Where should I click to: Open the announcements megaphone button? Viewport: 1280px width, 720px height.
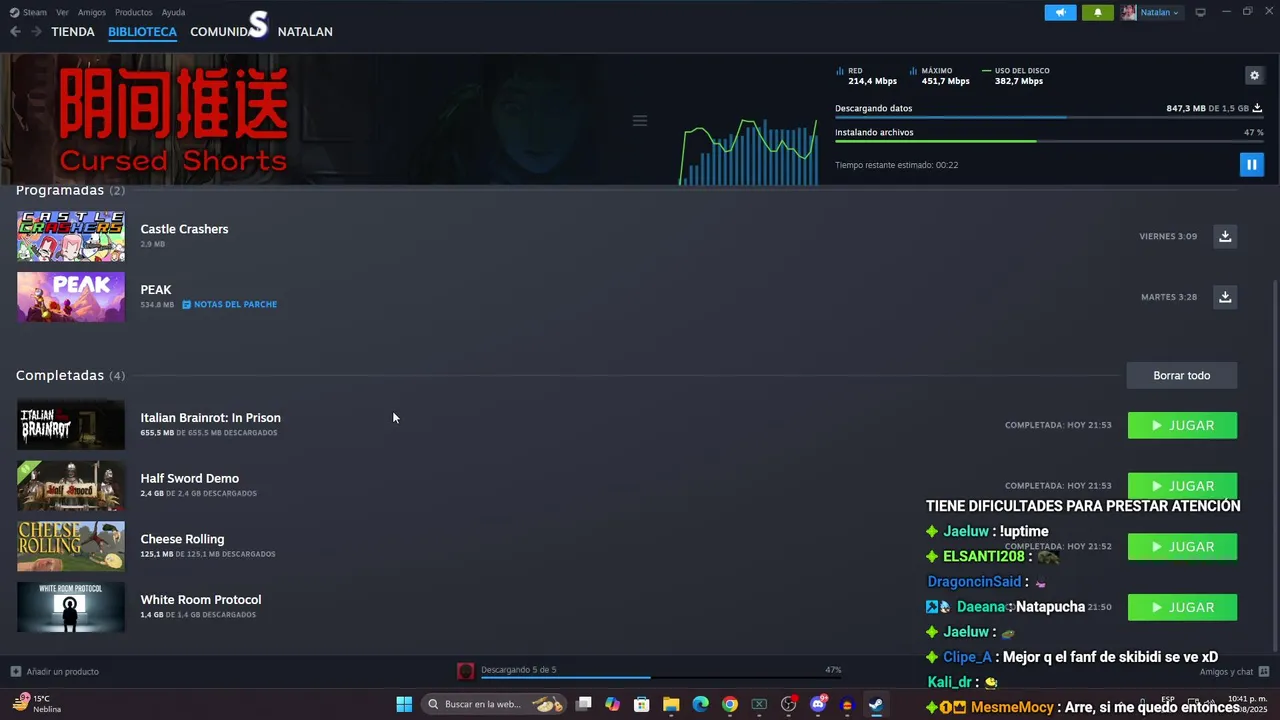point(1061,12)
